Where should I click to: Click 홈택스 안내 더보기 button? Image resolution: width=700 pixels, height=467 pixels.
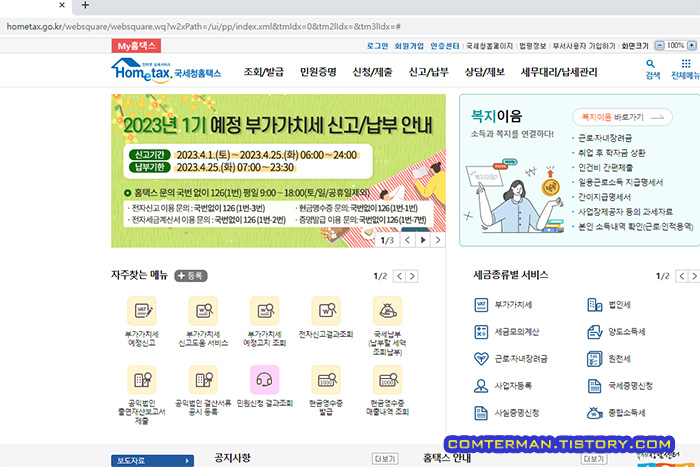click(x=594, y=459)
